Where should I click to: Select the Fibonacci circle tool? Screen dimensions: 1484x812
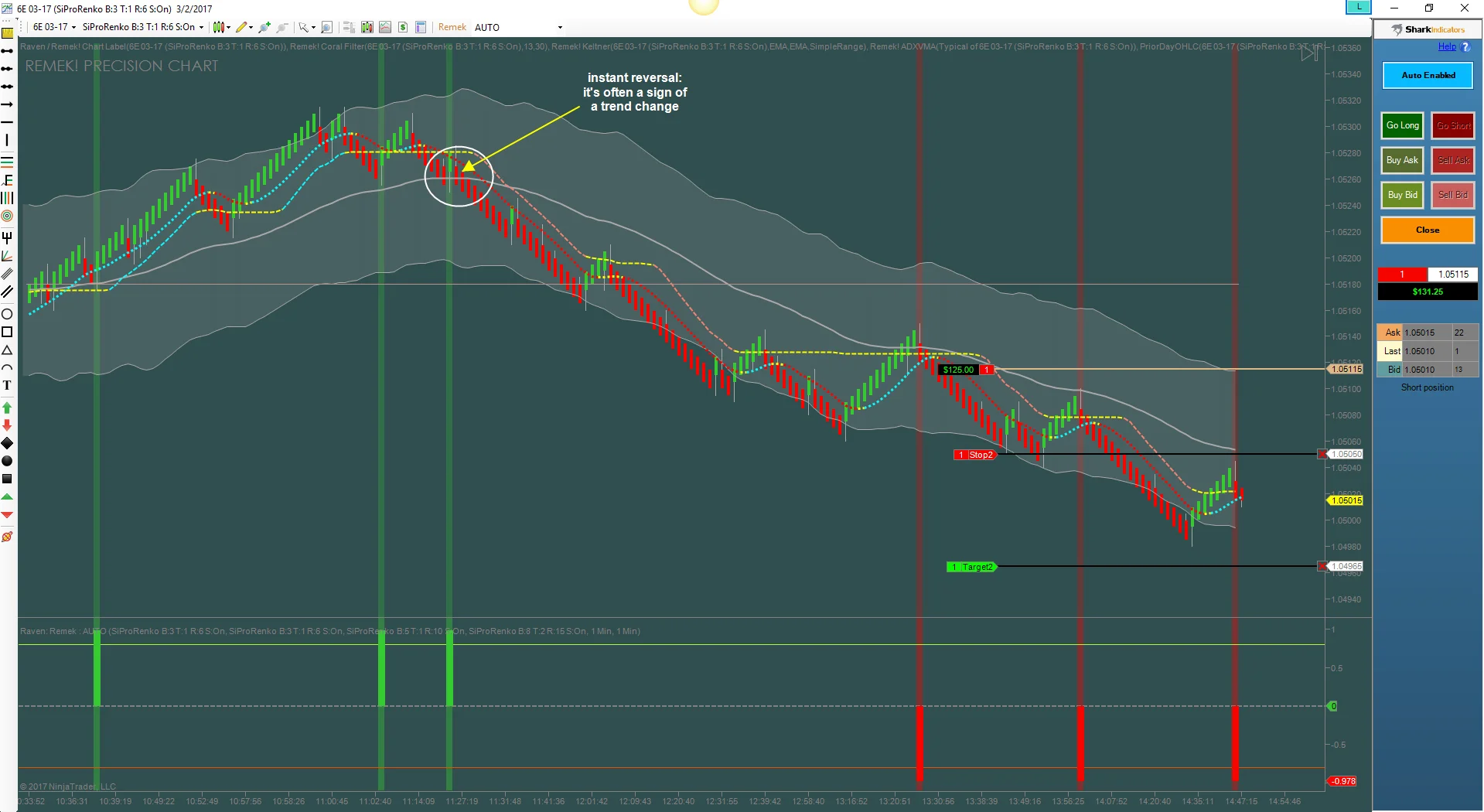click(x=7, y=216)
